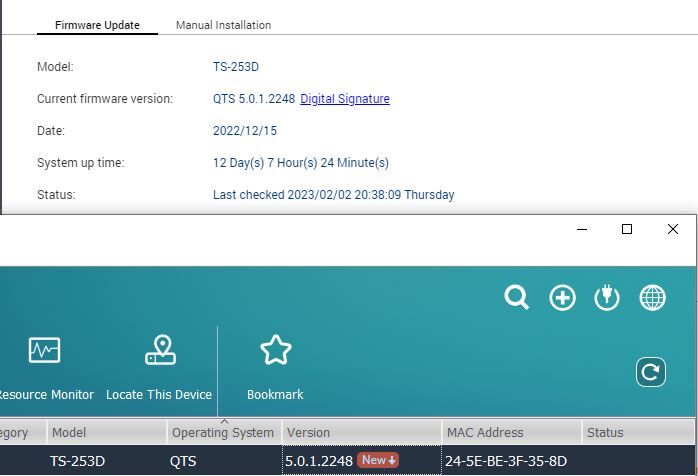This screenshot has height=476, width=698.
Task: Sort by the MAC Address column header
Action: [512, 432]
